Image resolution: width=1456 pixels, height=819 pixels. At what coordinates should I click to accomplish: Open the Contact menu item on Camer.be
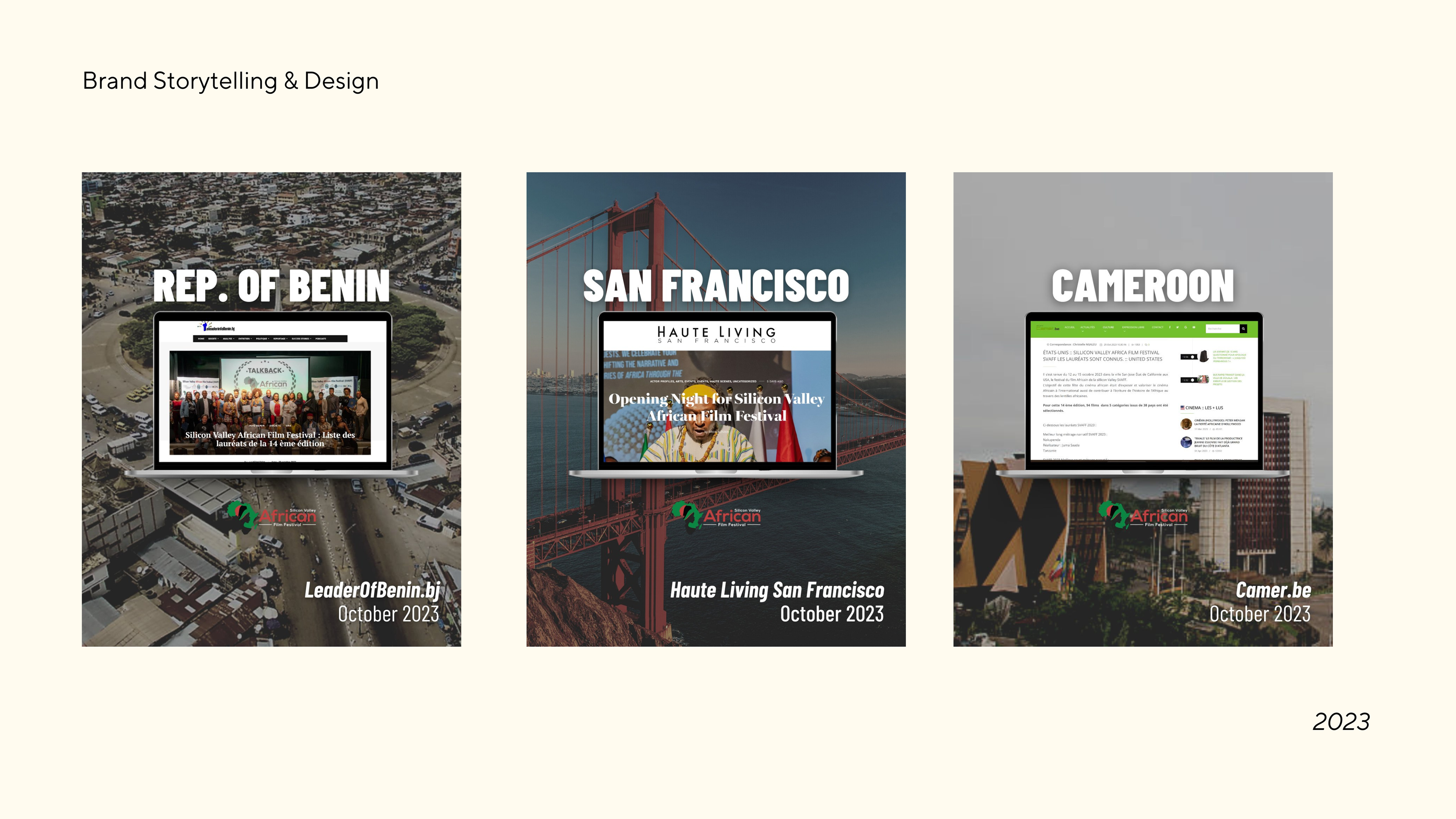click(1158, 327)
